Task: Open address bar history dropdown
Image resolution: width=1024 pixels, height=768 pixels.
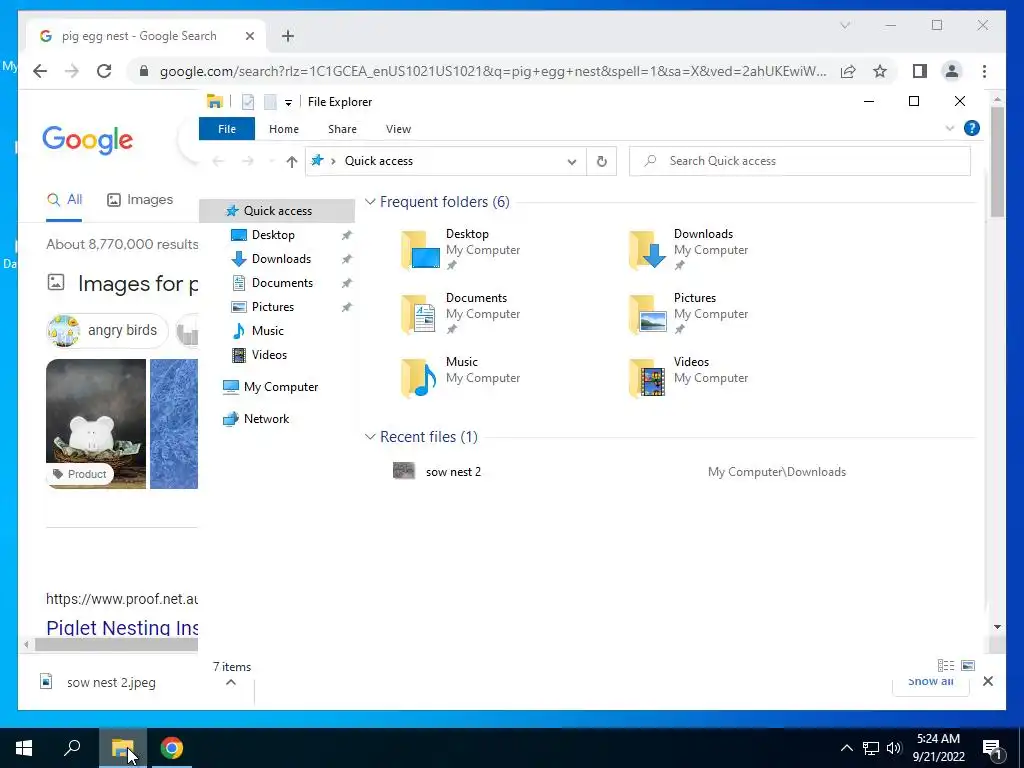Action: [571, 161]
